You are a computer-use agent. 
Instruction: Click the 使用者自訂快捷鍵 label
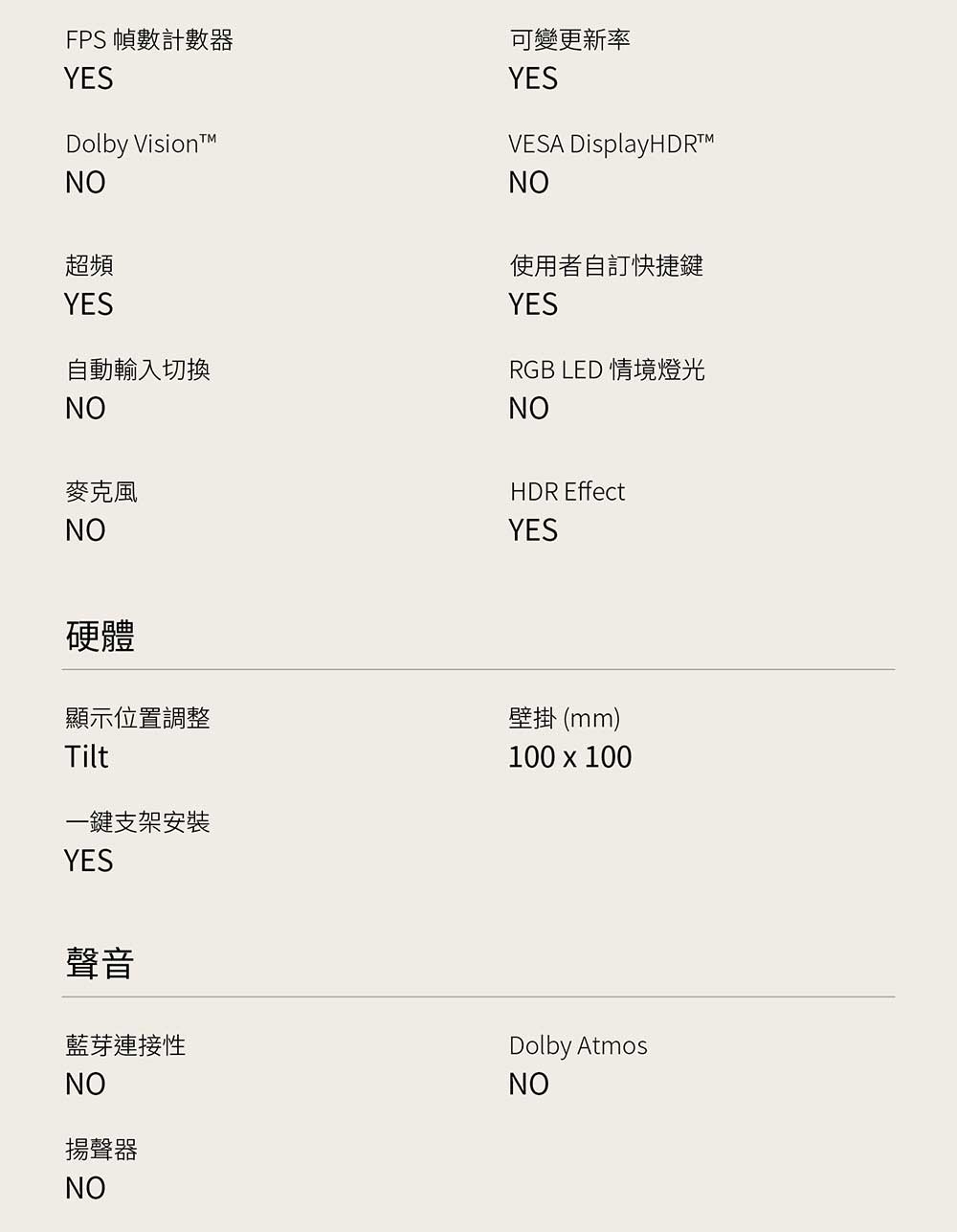606,265
